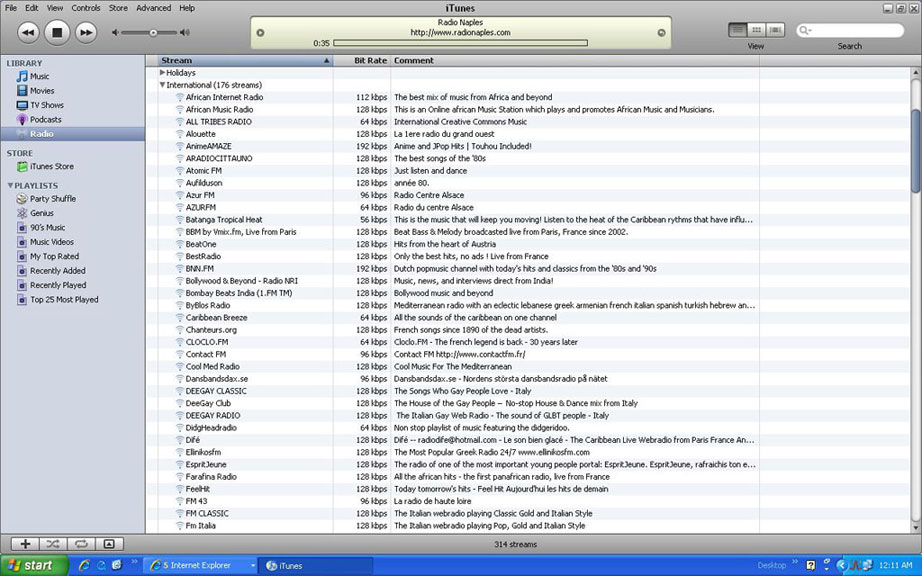Collapse the International streams category
The width and height of the screenshot is (922, 576).
(x=162, y=85)
